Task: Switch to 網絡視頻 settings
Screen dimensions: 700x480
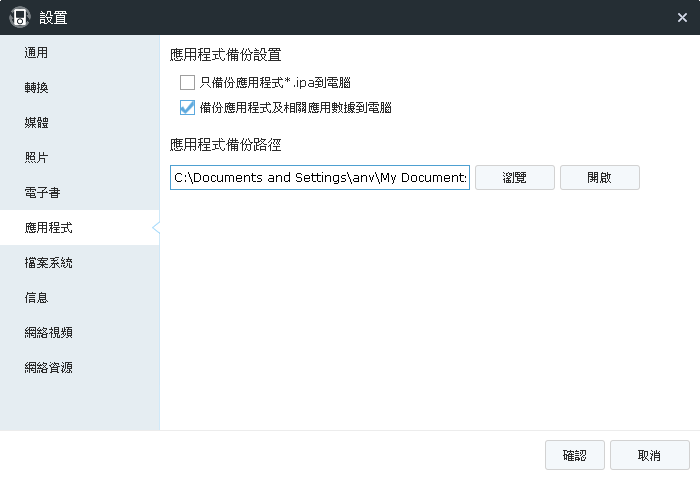Action: click(49, 332)
